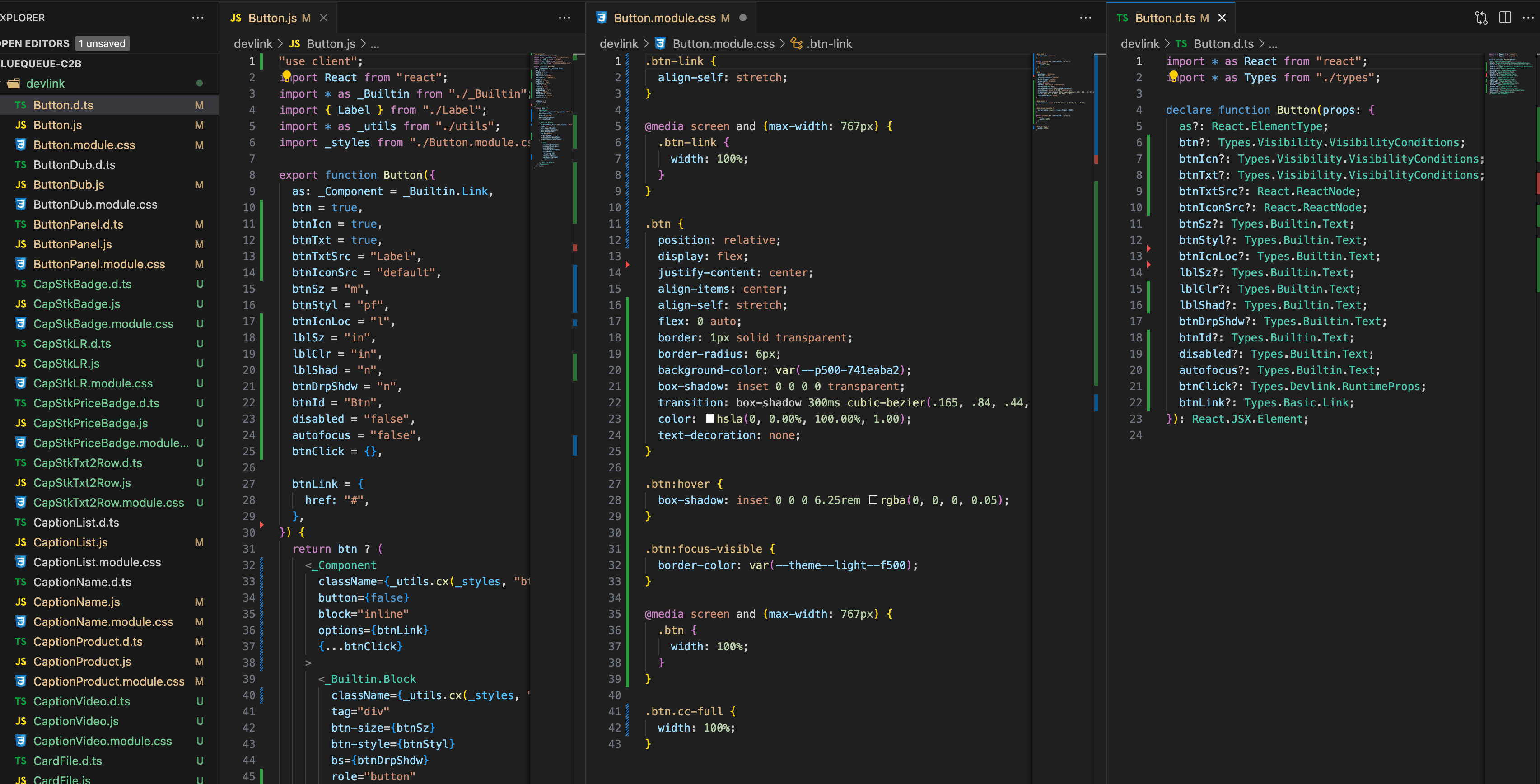Click the lightbulb on line 2 of Button.d.ts
The height and width of the screenshot is (784, 1540).
click(1174, 76)
